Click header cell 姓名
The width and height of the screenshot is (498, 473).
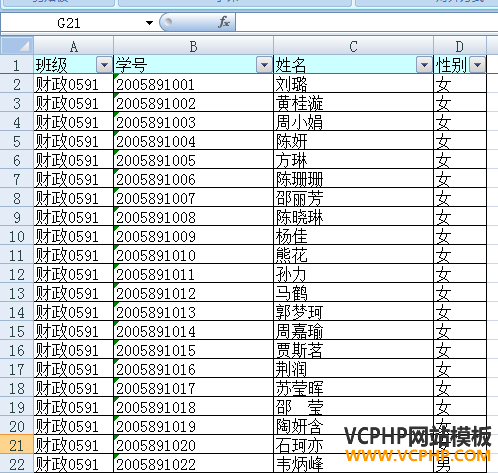(353, 65)
